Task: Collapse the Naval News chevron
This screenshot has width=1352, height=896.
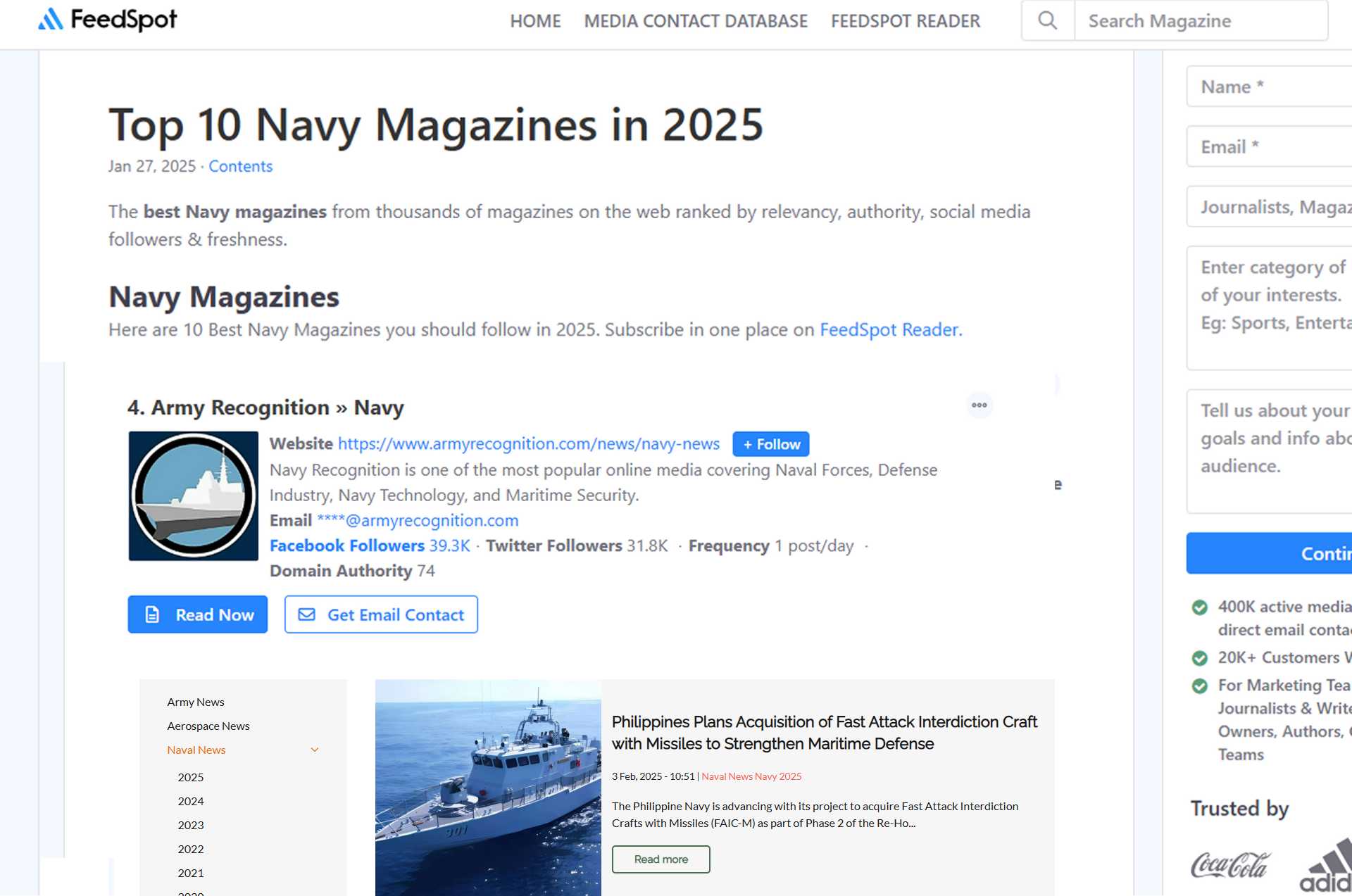Action: click(315, 750)
